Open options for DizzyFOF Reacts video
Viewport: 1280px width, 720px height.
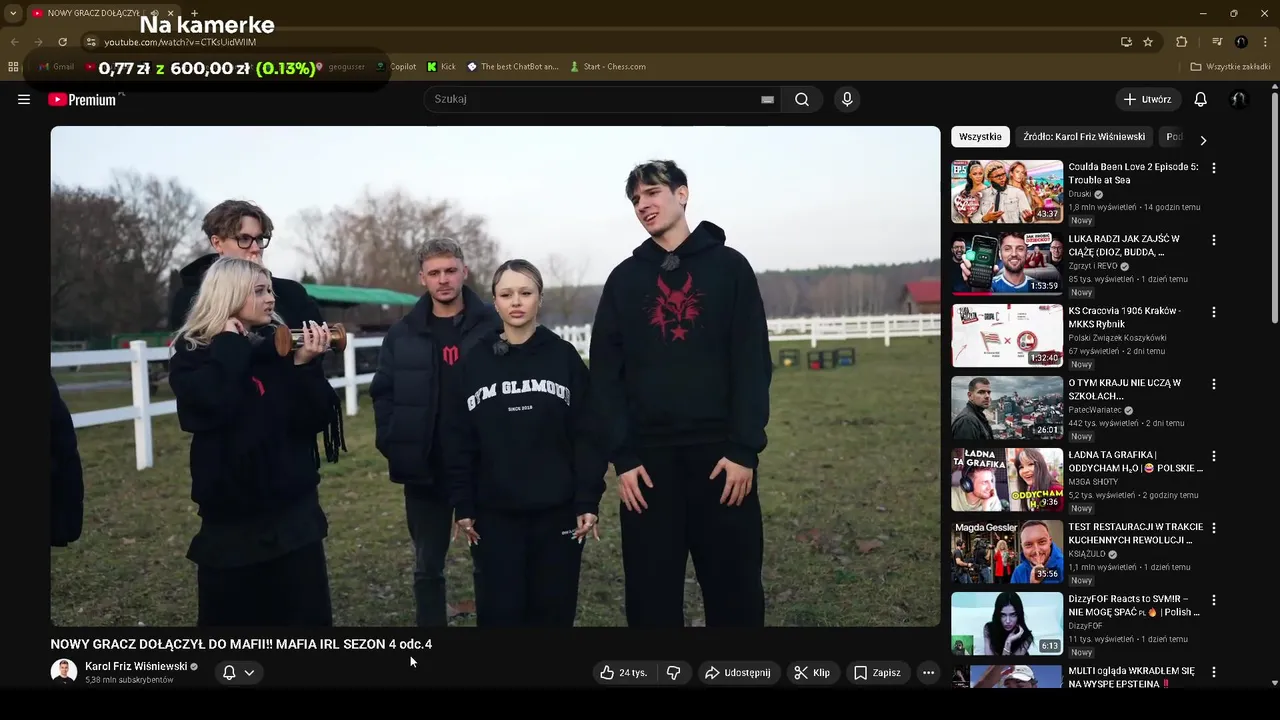click(x=1214, y=600)
